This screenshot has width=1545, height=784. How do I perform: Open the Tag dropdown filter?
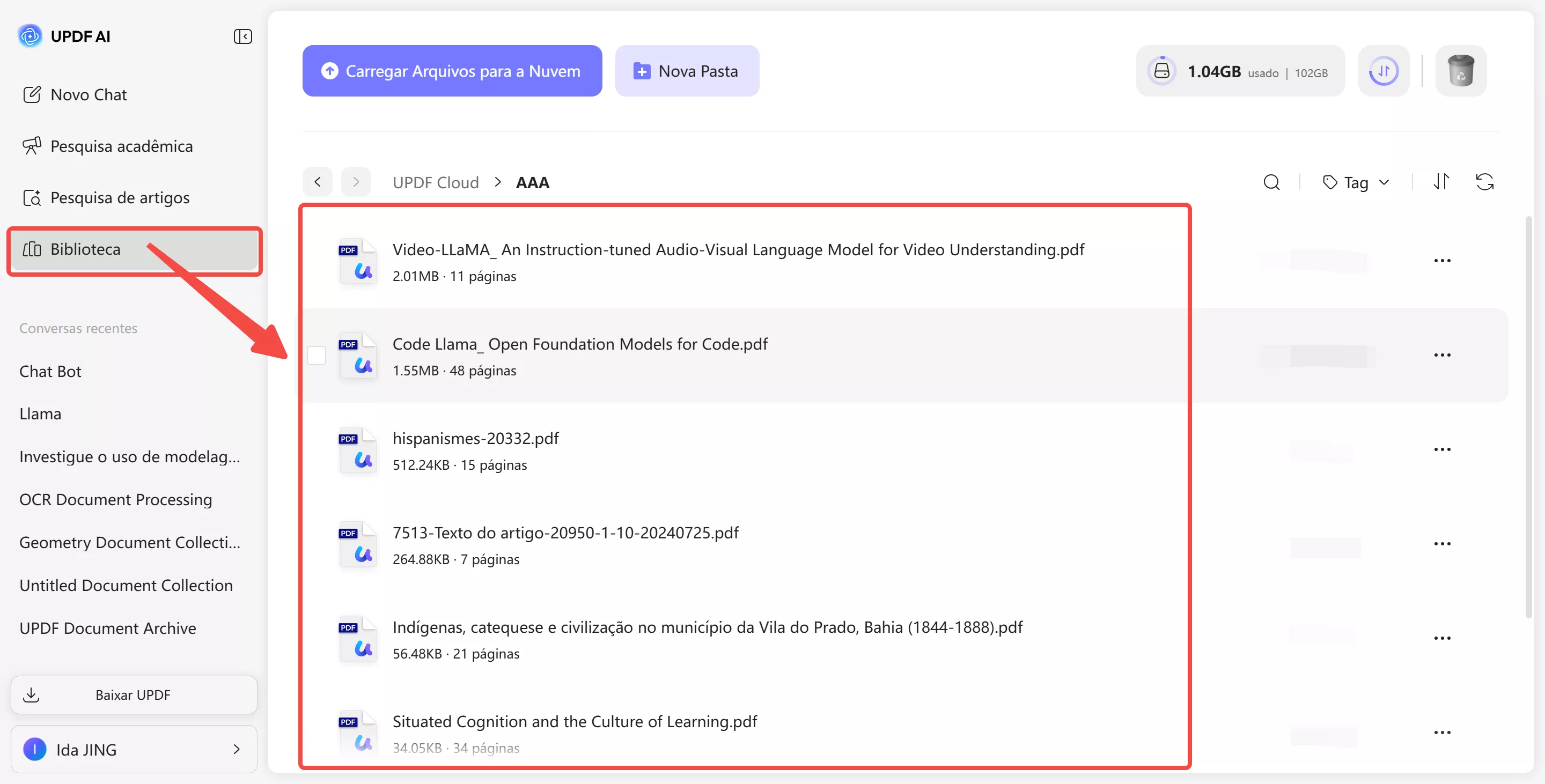pyautogui.click(x=1356, y=182)
